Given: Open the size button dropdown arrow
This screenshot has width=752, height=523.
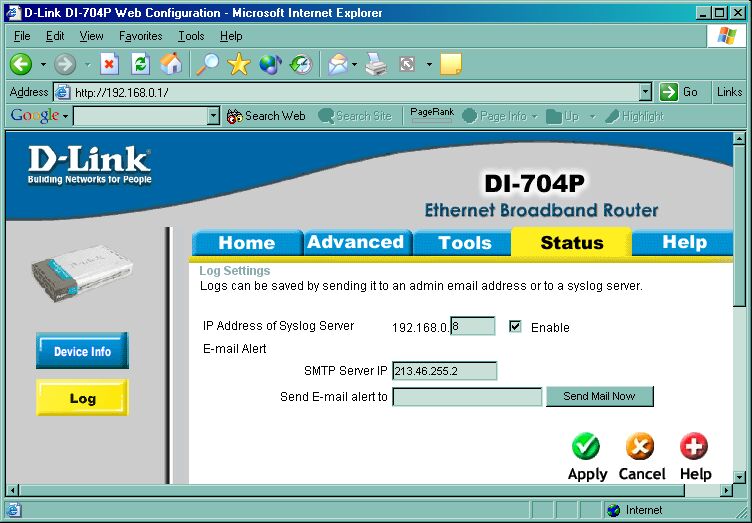Looking at the screenshot, I should coord(429,64).
